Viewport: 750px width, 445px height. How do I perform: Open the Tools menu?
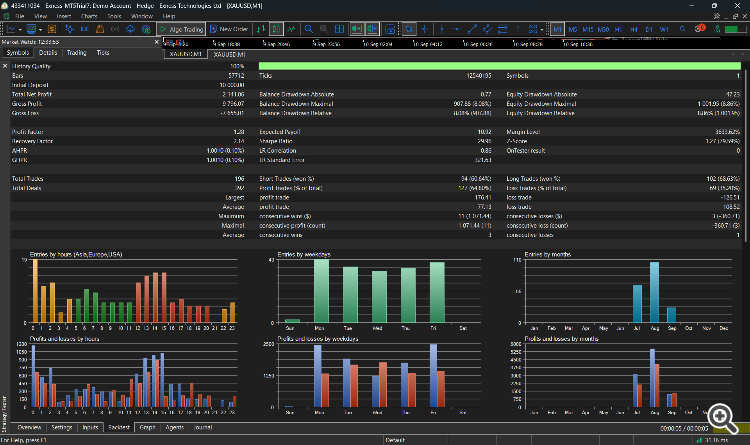(114, 16)
